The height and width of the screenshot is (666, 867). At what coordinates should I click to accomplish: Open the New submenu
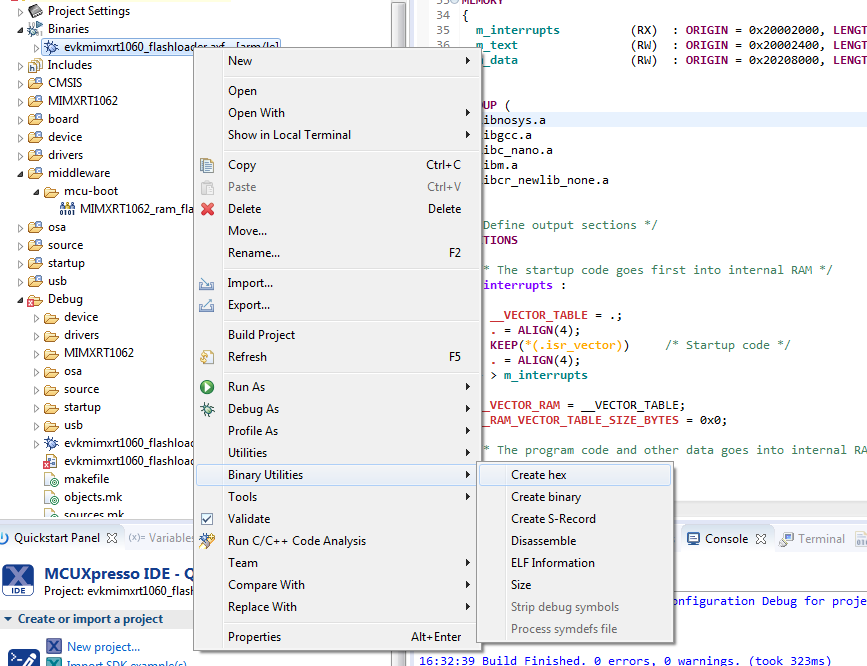tap(337, 61)
